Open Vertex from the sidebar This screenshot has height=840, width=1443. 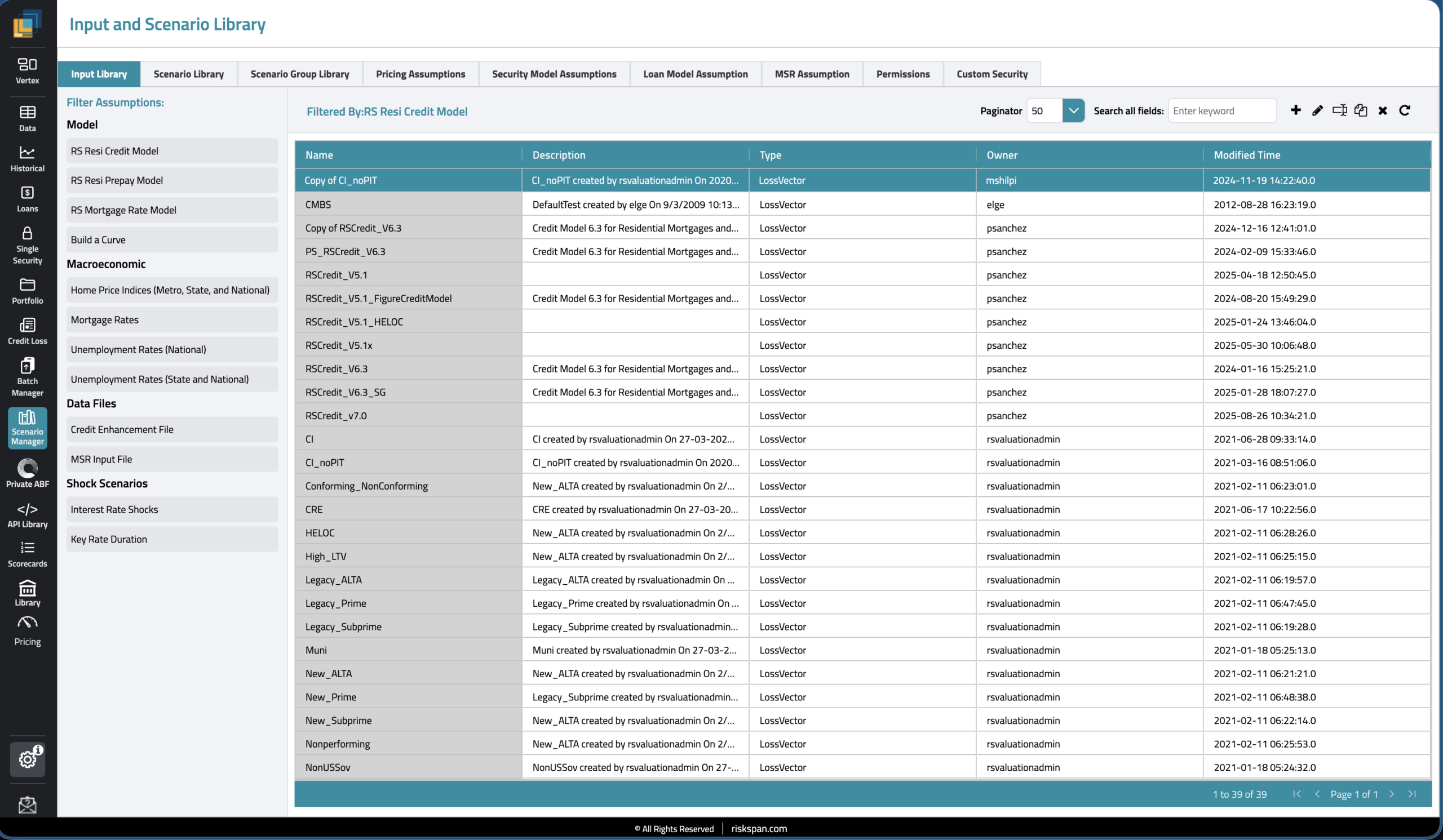[x=28, y=71]
